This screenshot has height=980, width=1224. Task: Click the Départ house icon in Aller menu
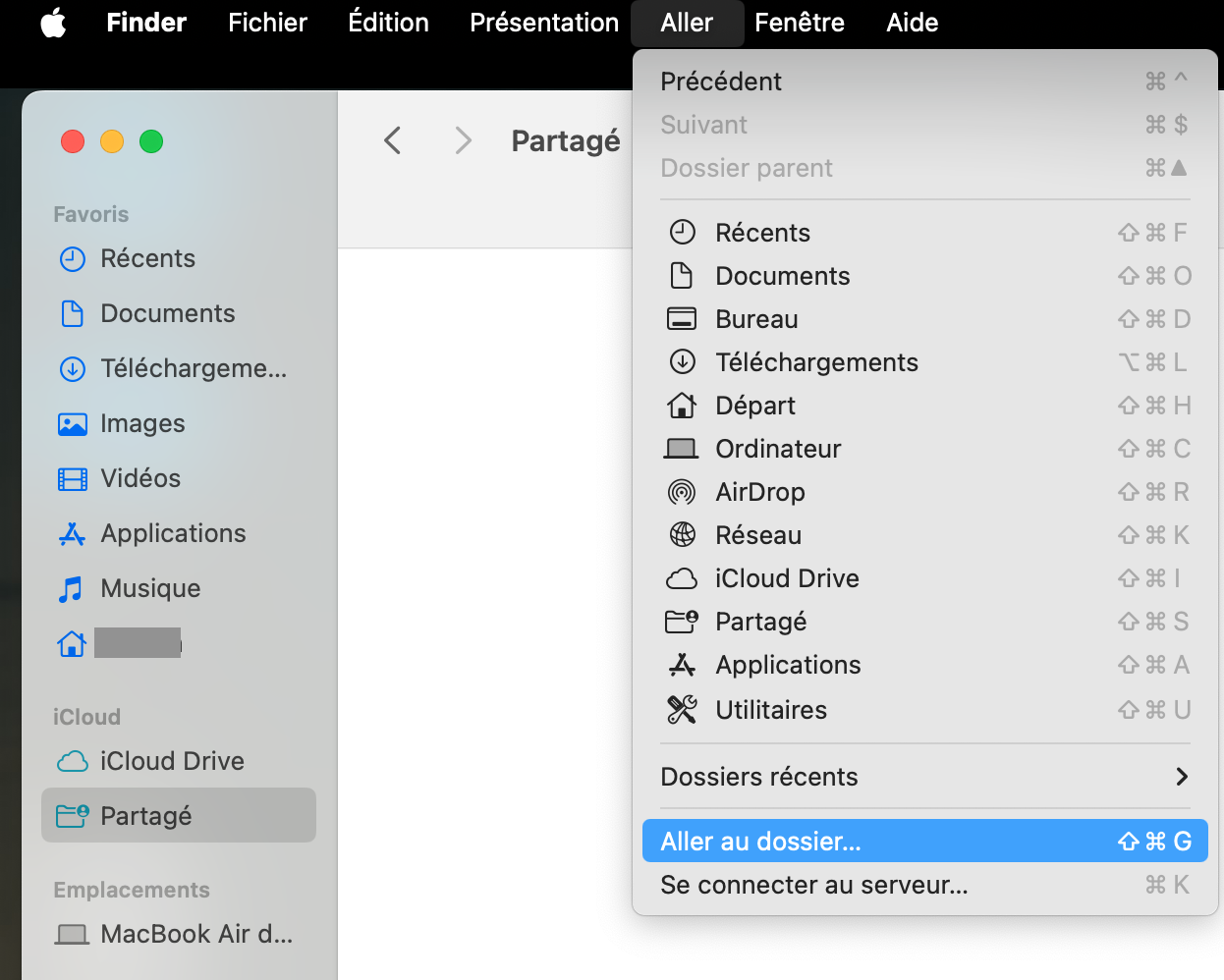pyautogui.click(x=682, y=405)
